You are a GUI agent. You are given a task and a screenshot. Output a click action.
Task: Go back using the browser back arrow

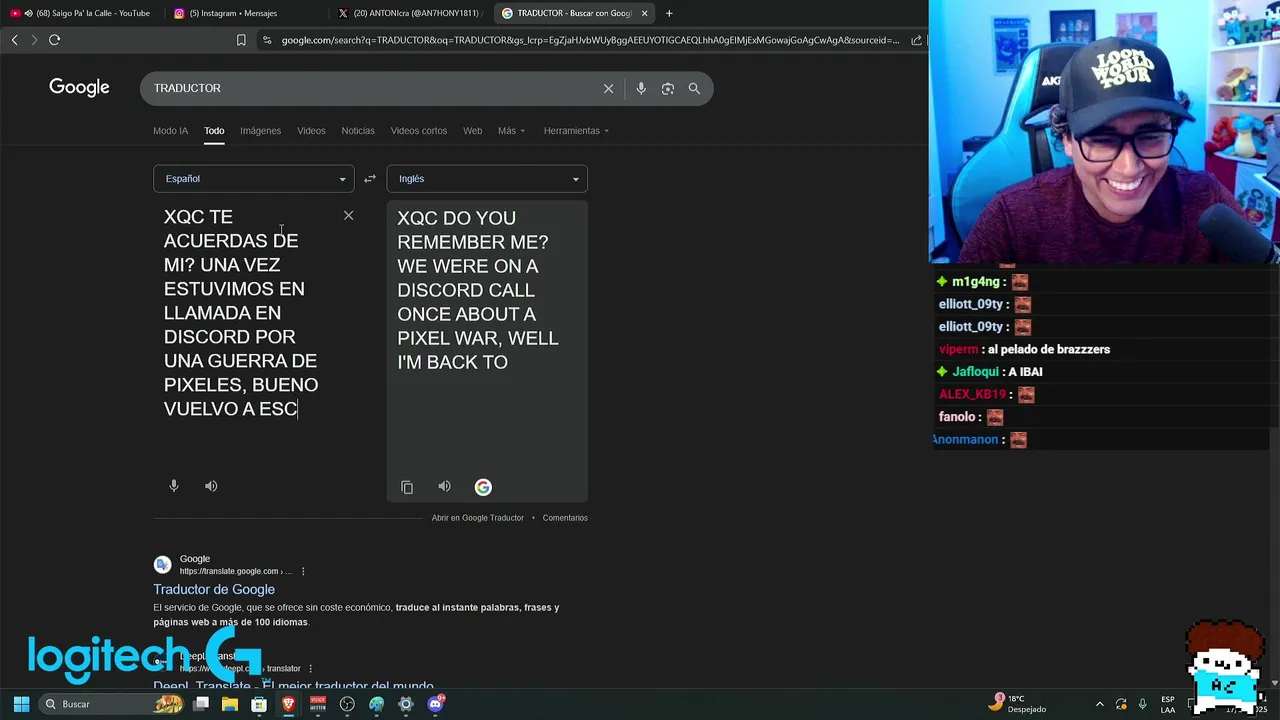(14, 40)
